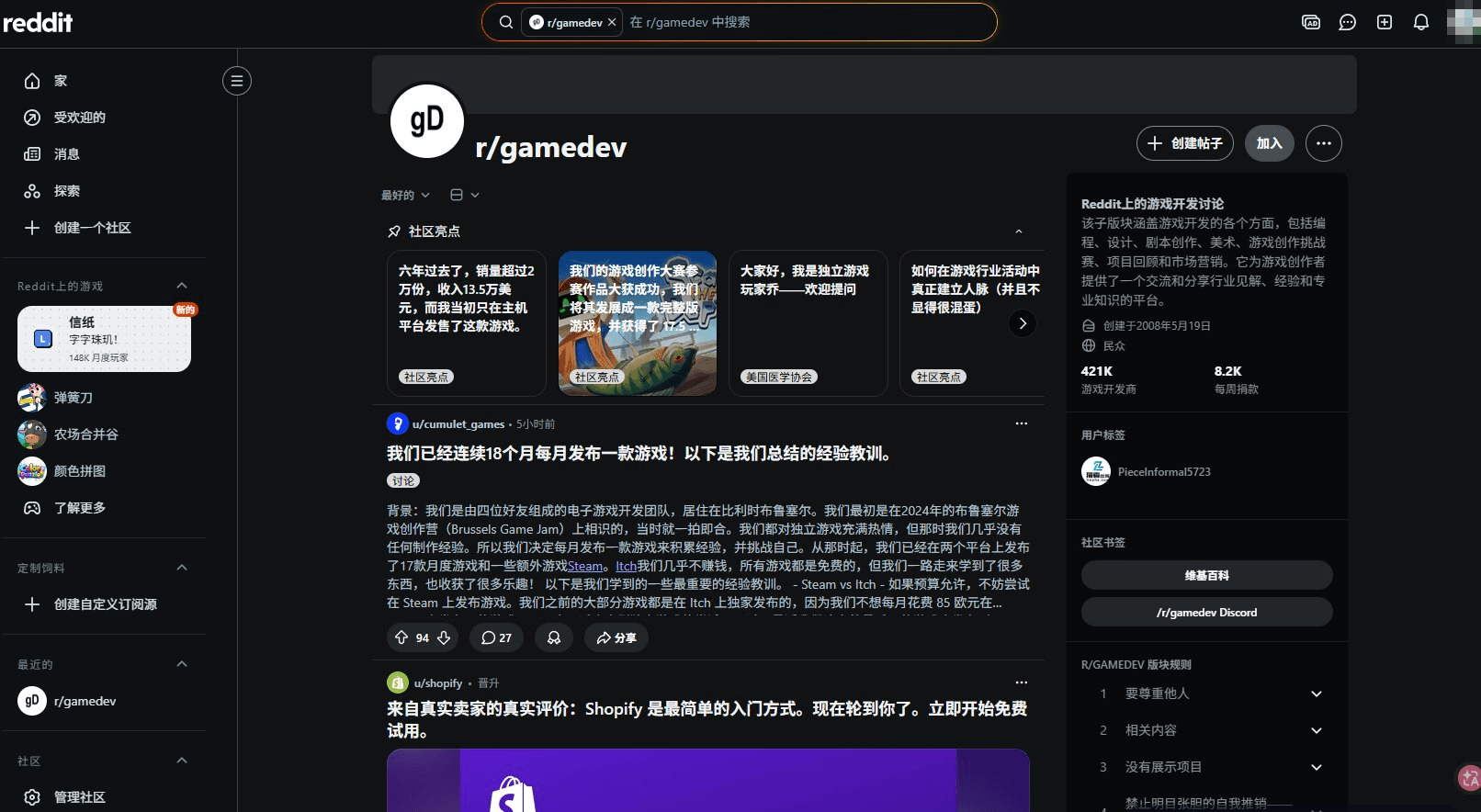The height and width of the screenshot is (812, 1481).
Task: Open the notifications bell
Action: [1421, 22]
